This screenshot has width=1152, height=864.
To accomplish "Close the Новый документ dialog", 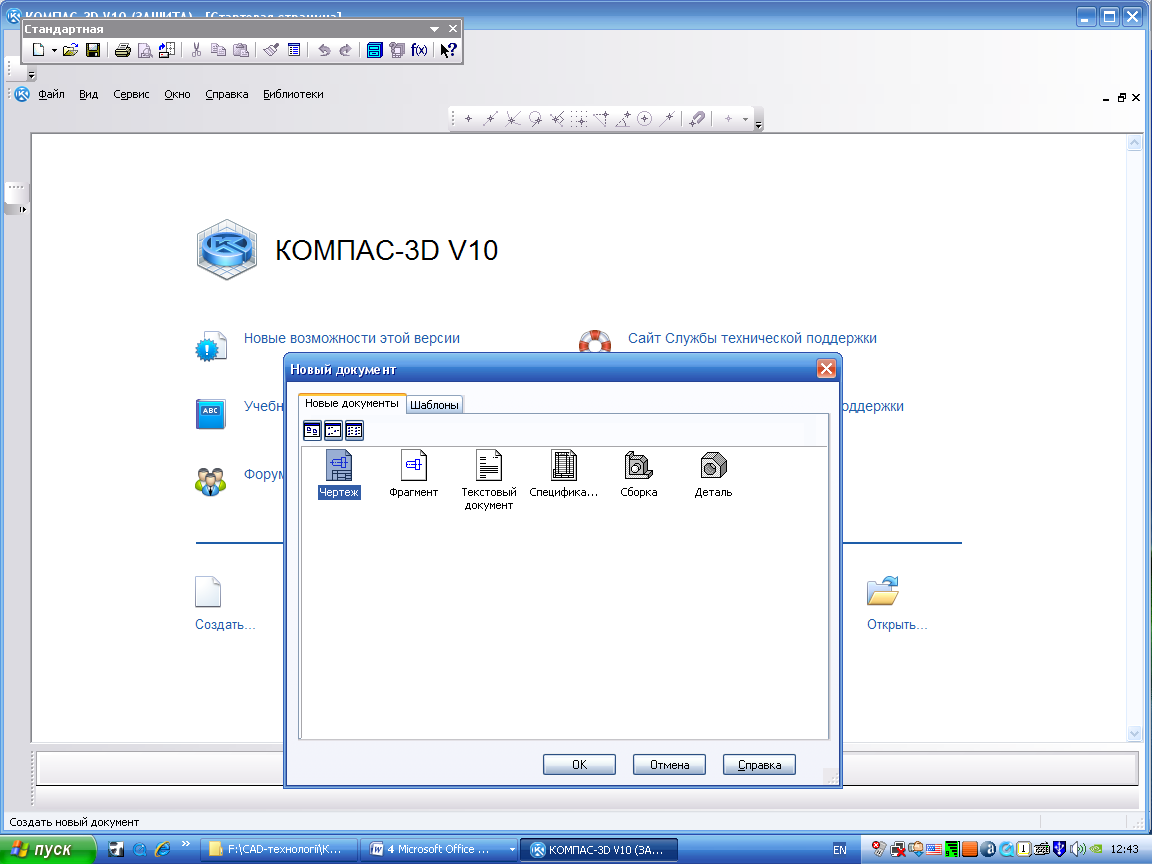I will click(x=826, y=369).
